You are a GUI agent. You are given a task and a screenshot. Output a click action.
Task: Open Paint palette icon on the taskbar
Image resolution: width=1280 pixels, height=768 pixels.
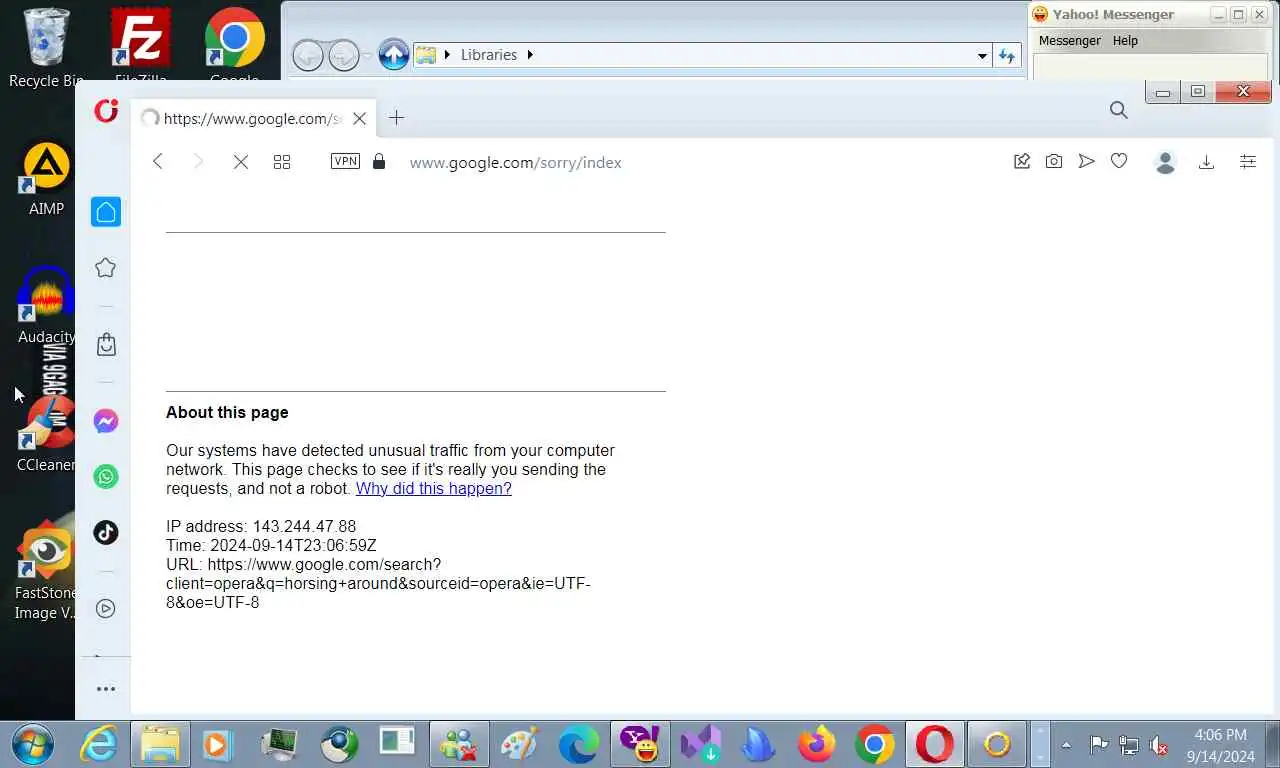pyautogui.click(x=519, y=744)
